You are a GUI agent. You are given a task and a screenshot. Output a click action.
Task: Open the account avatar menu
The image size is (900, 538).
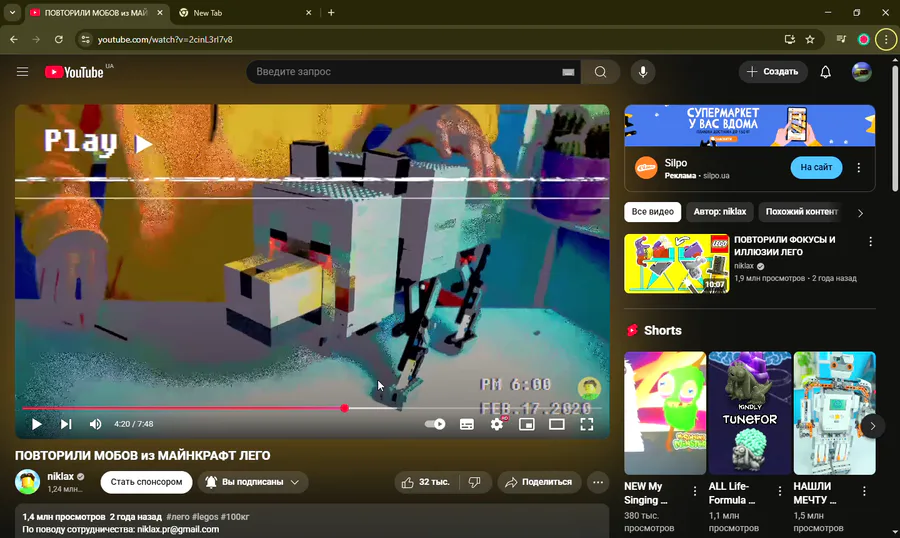pos(862,72)
